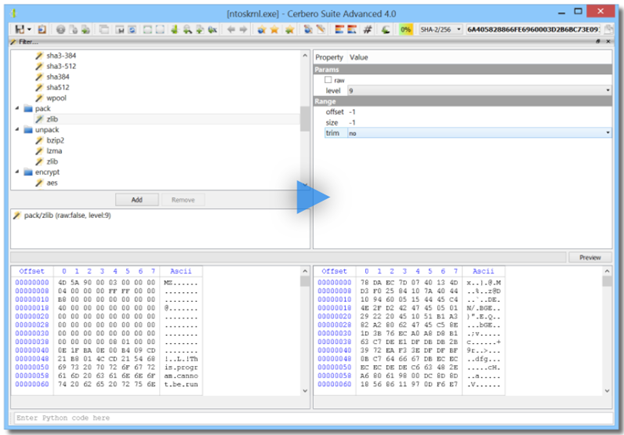Click the Preview button
This screenshot has width=624, height=435.
[x=590, y=257]
